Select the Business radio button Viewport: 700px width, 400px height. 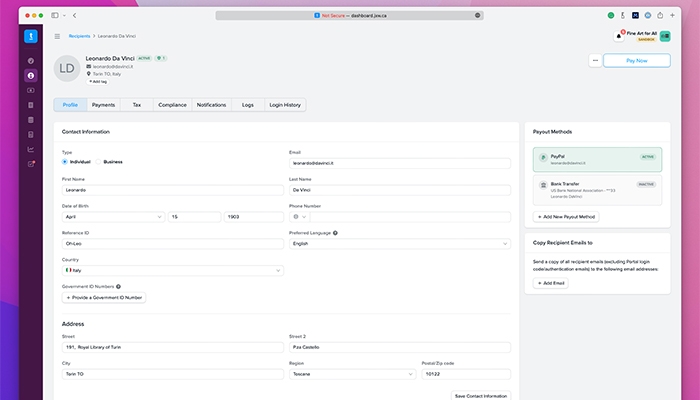click(x=98, y=162)
